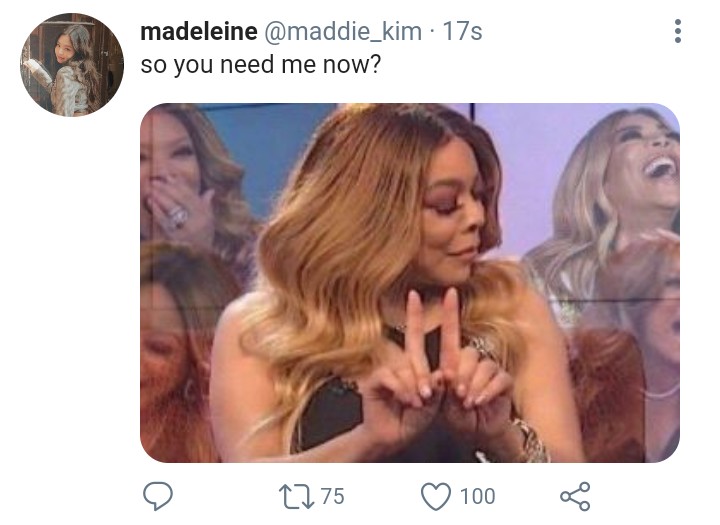720x525 pixels.
Task: Click the like count 100
Action: pyautogui.click(x=478, y=496)
